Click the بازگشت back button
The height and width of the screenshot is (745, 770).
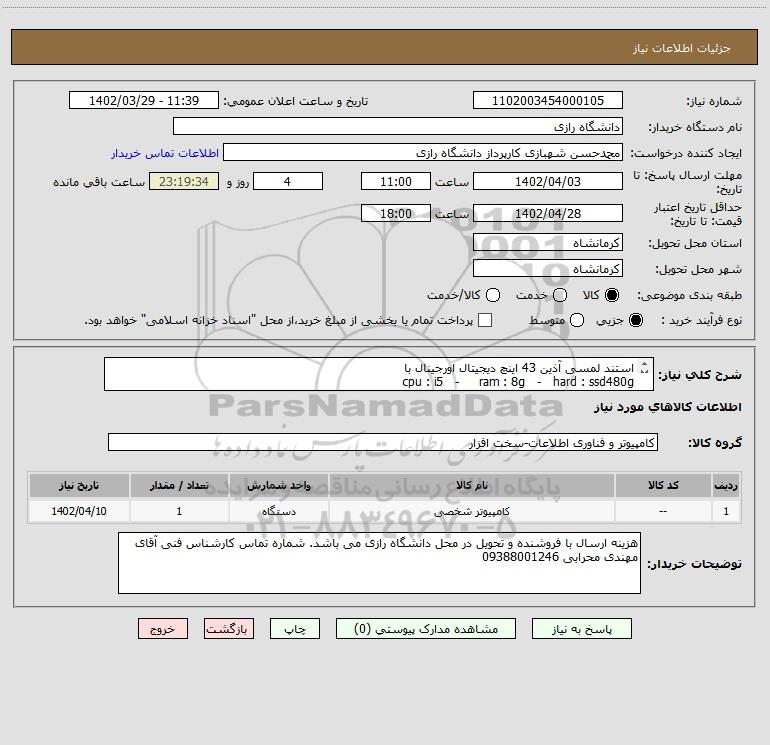click(229, 629)
